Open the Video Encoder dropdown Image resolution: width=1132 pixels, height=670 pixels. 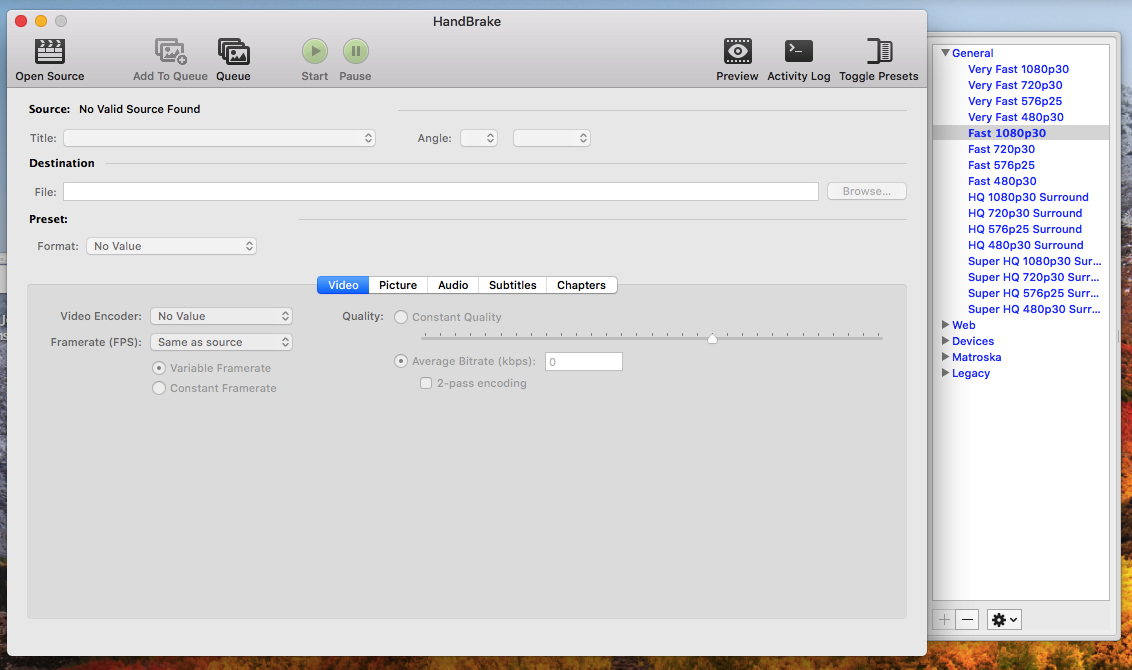tap(221, 316)
